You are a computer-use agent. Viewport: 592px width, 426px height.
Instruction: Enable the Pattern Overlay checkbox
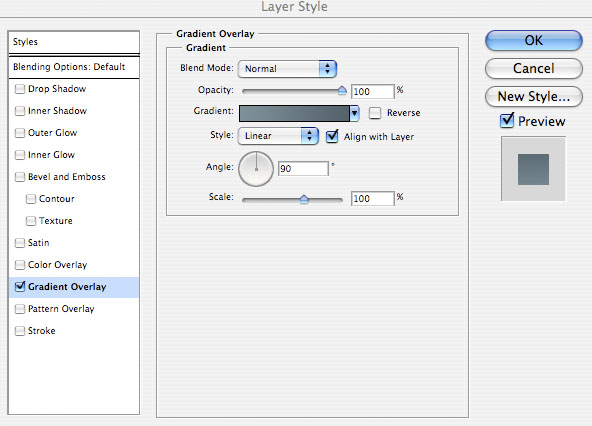pyautogui.click(x=20, y=309)
